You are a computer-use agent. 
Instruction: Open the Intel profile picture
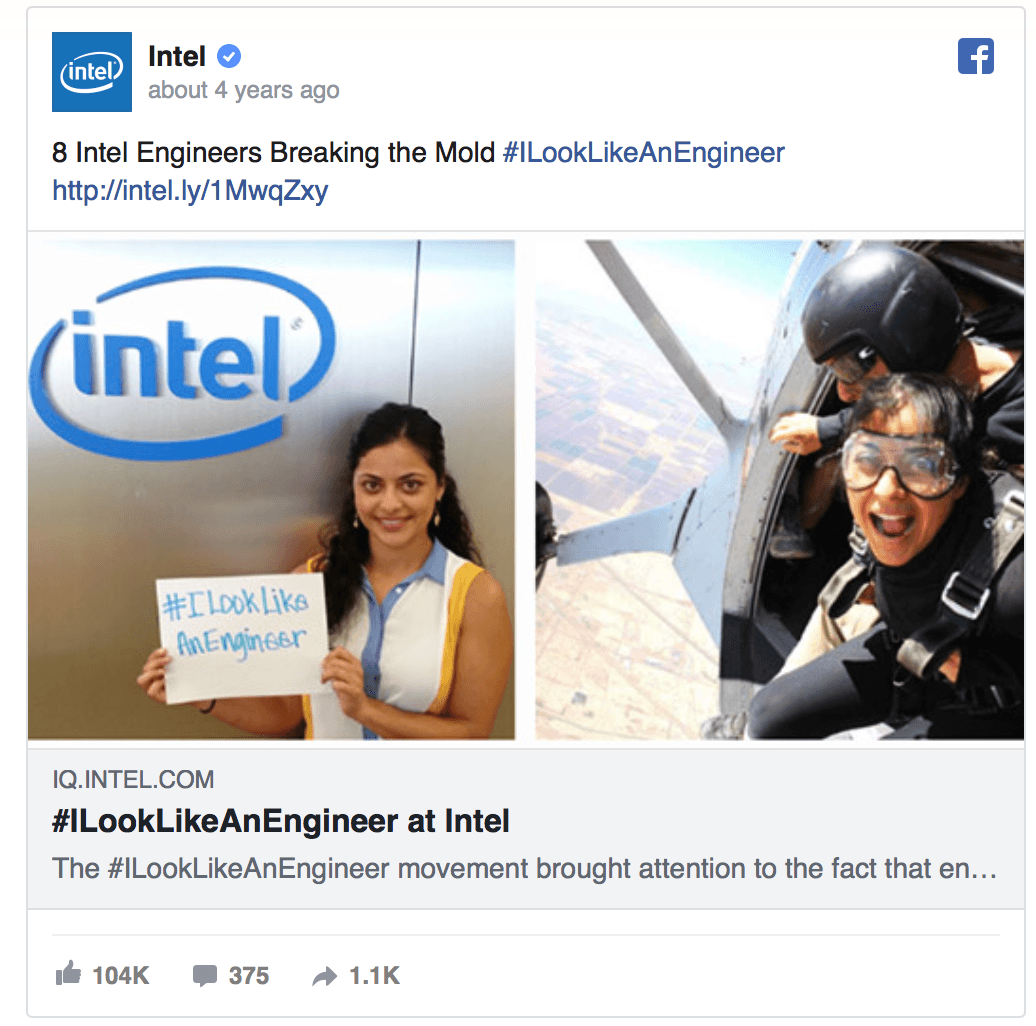[92, 72]
